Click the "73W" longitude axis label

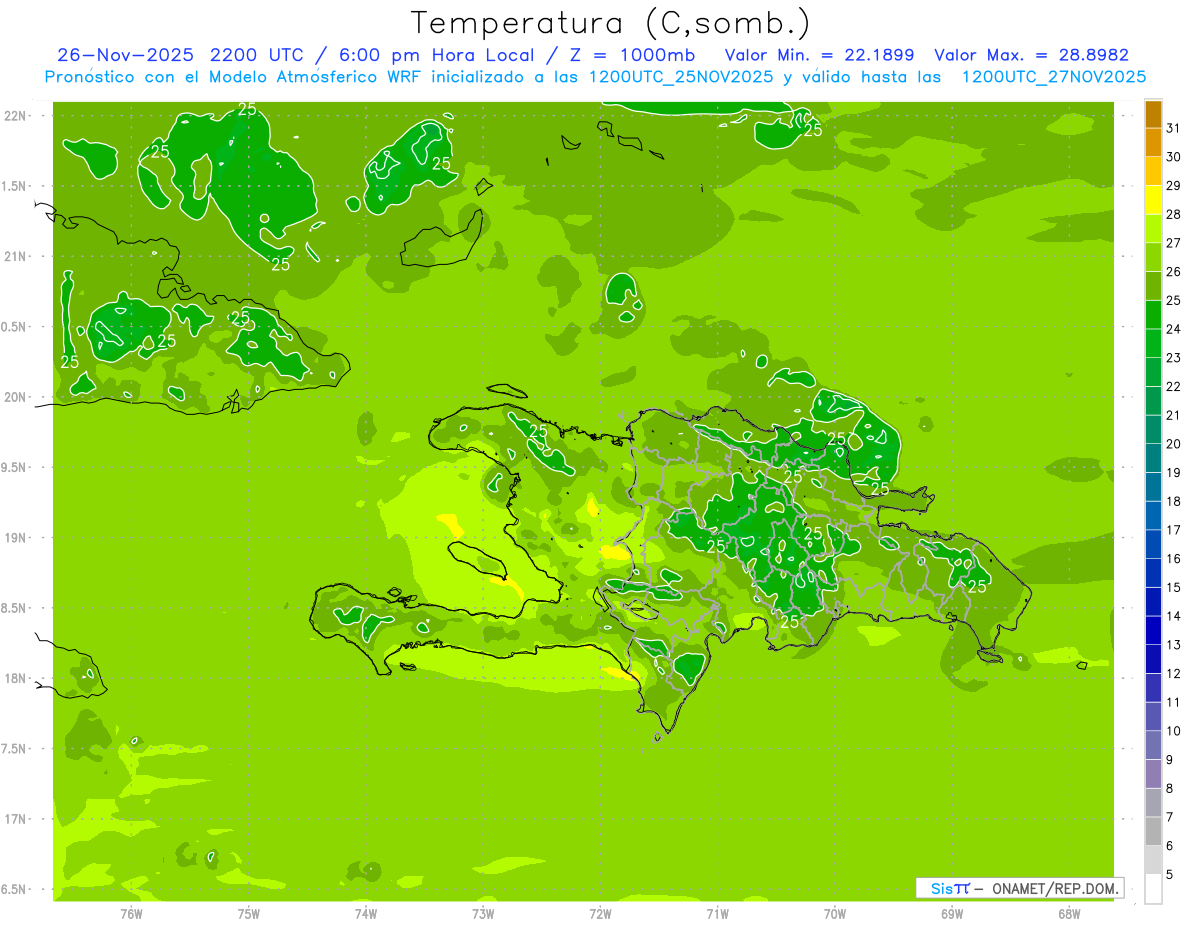click(x=483, y=913)
